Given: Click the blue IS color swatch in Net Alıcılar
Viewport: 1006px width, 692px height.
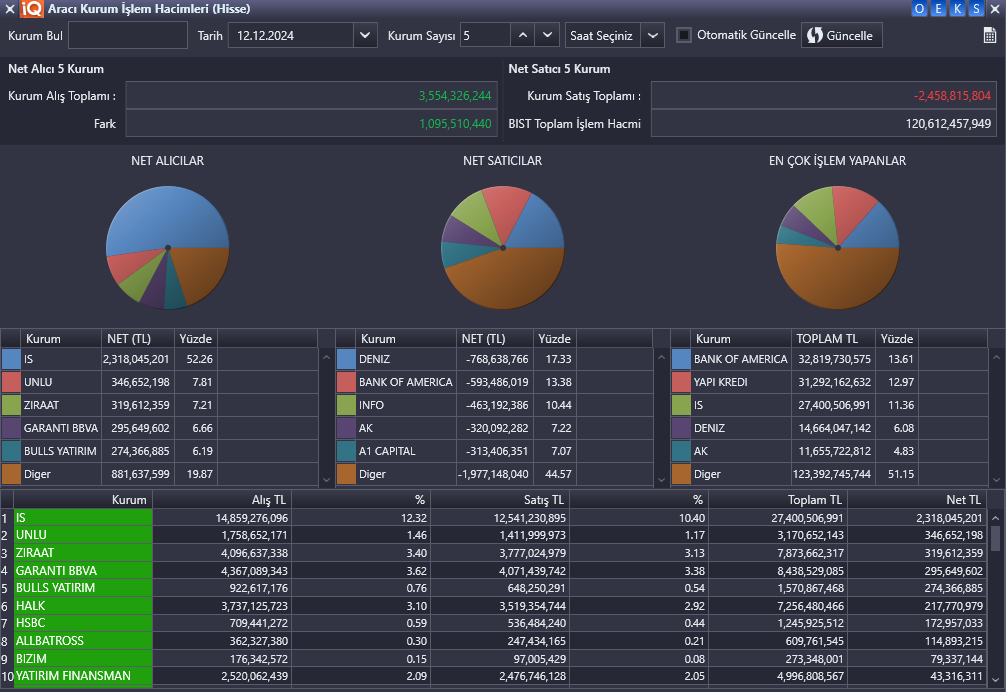Looking at the screenshot, I should (x=12, y=359).
